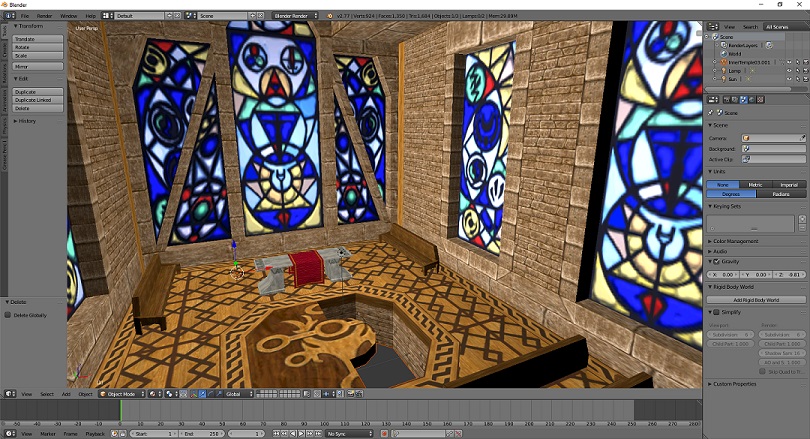Expand the Audio panel
The width and height of the screenshot is (810, 439).
coord(718,252)
